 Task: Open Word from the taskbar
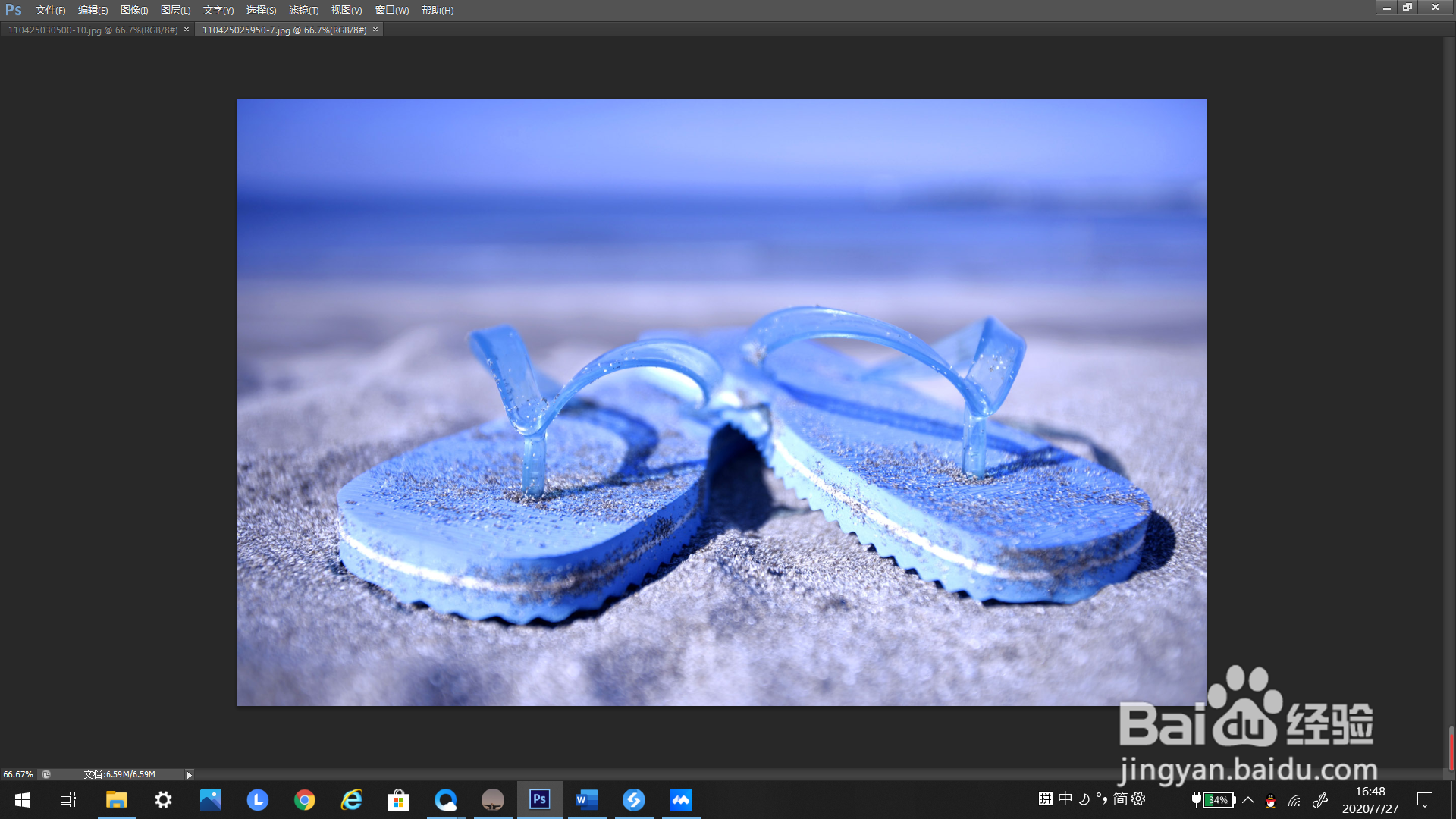[587, 799]
